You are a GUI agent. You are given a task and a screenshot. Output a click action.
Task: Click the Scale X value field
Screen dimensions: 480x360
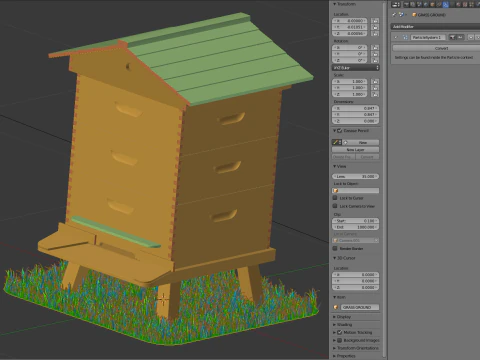tap(350, 81)
